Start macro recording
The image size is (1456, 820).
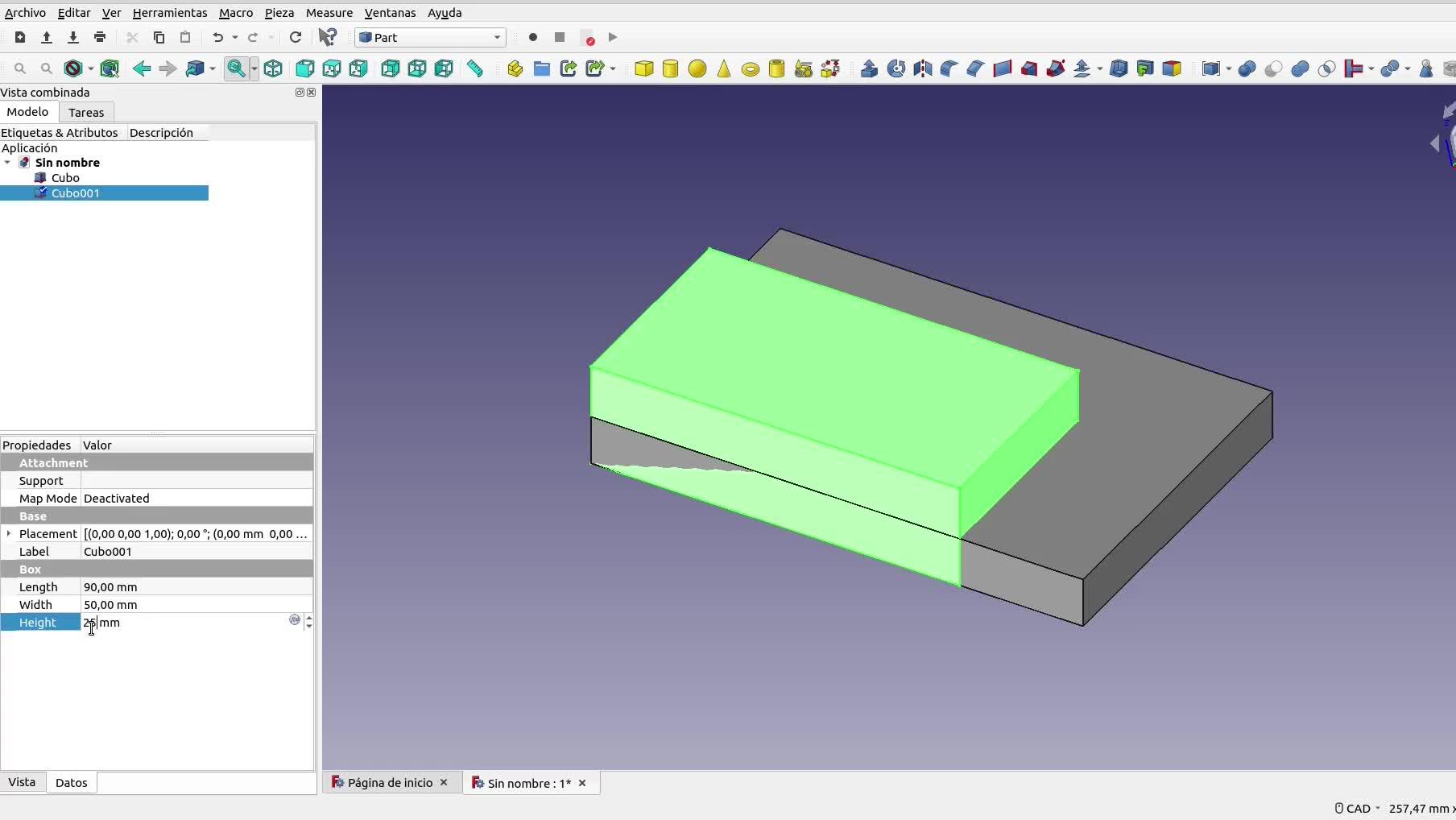point(532,37)
